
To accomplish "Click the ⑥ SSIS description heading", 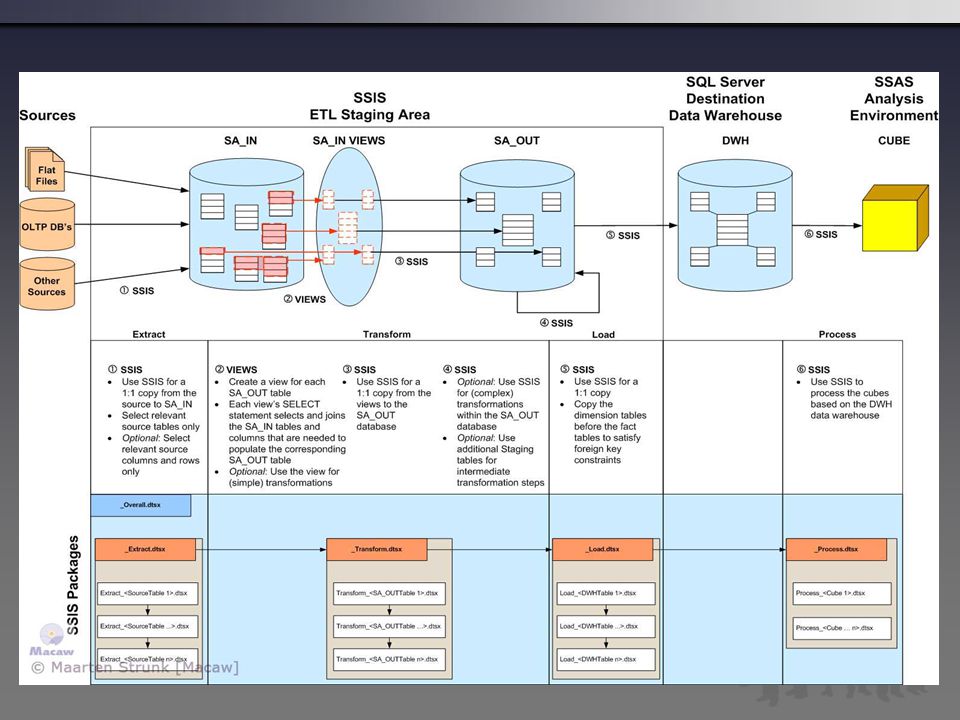I will coord(814,370).
